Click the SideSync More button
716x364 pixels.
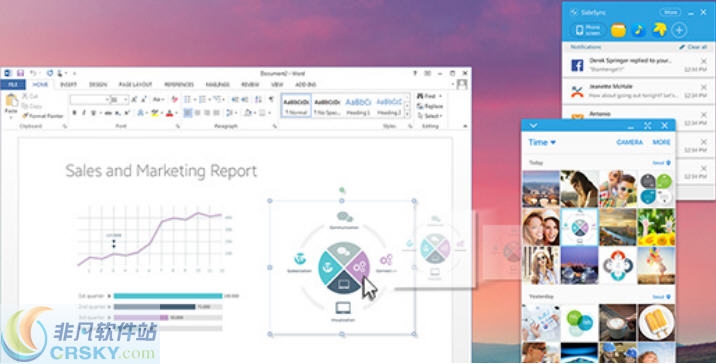point(670,12)
